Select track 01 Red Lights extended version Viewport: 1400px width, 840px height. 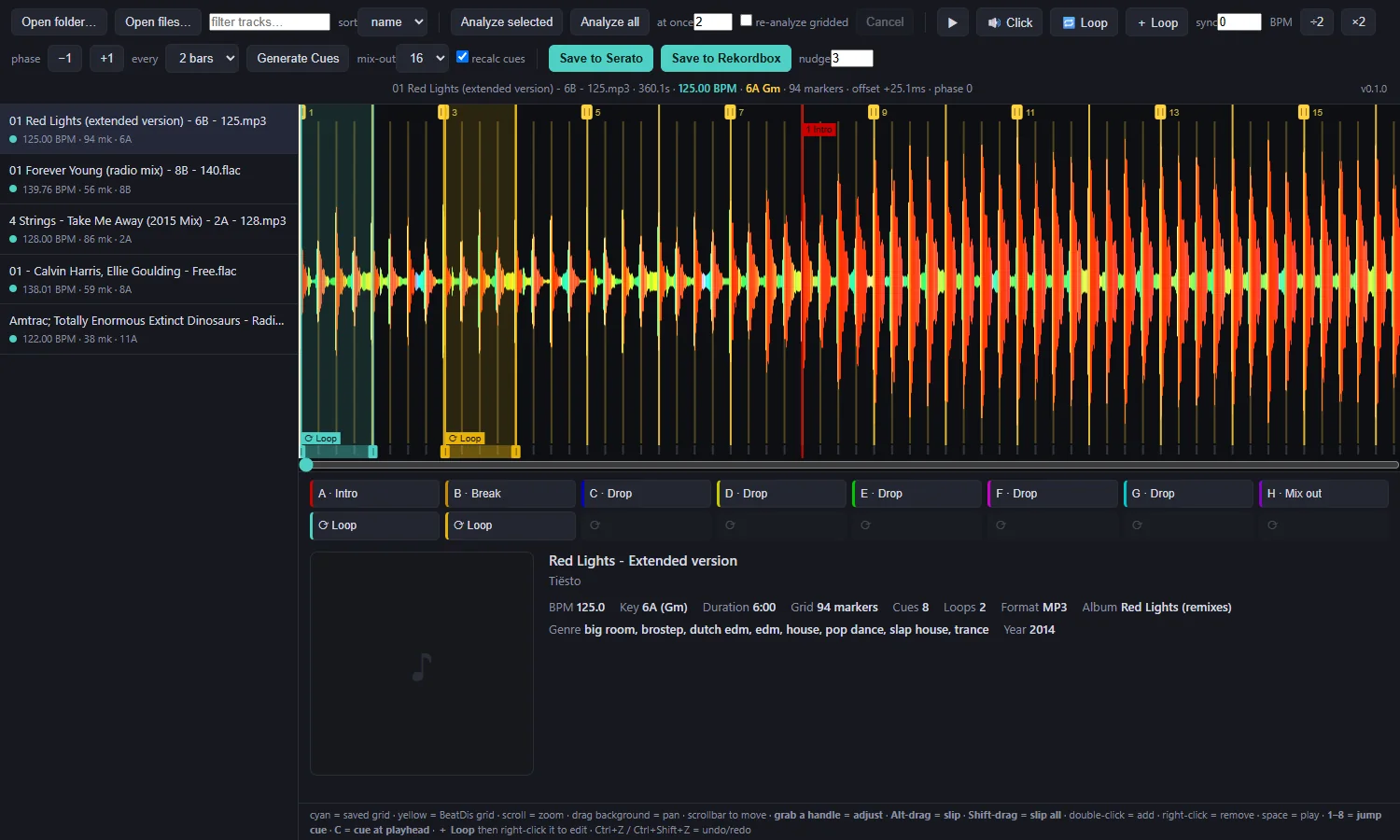point(149,129)
